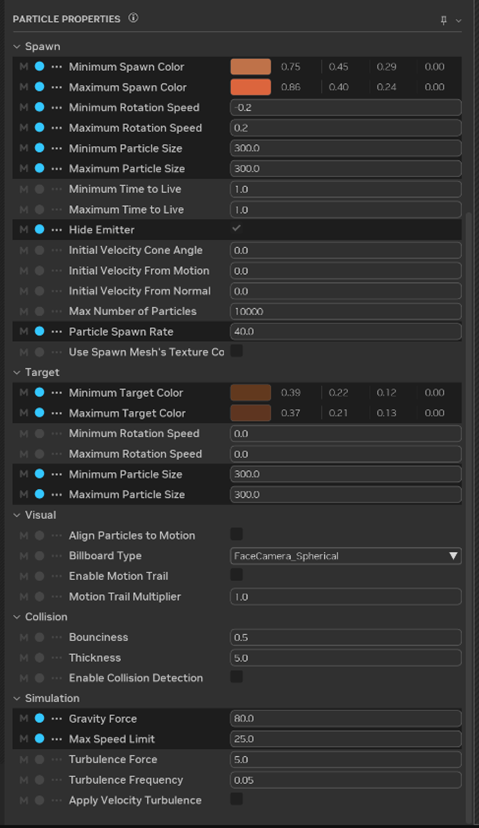
Task: Click Minimum Spawn Color red value 0.75
Action: tap(291, 67)
